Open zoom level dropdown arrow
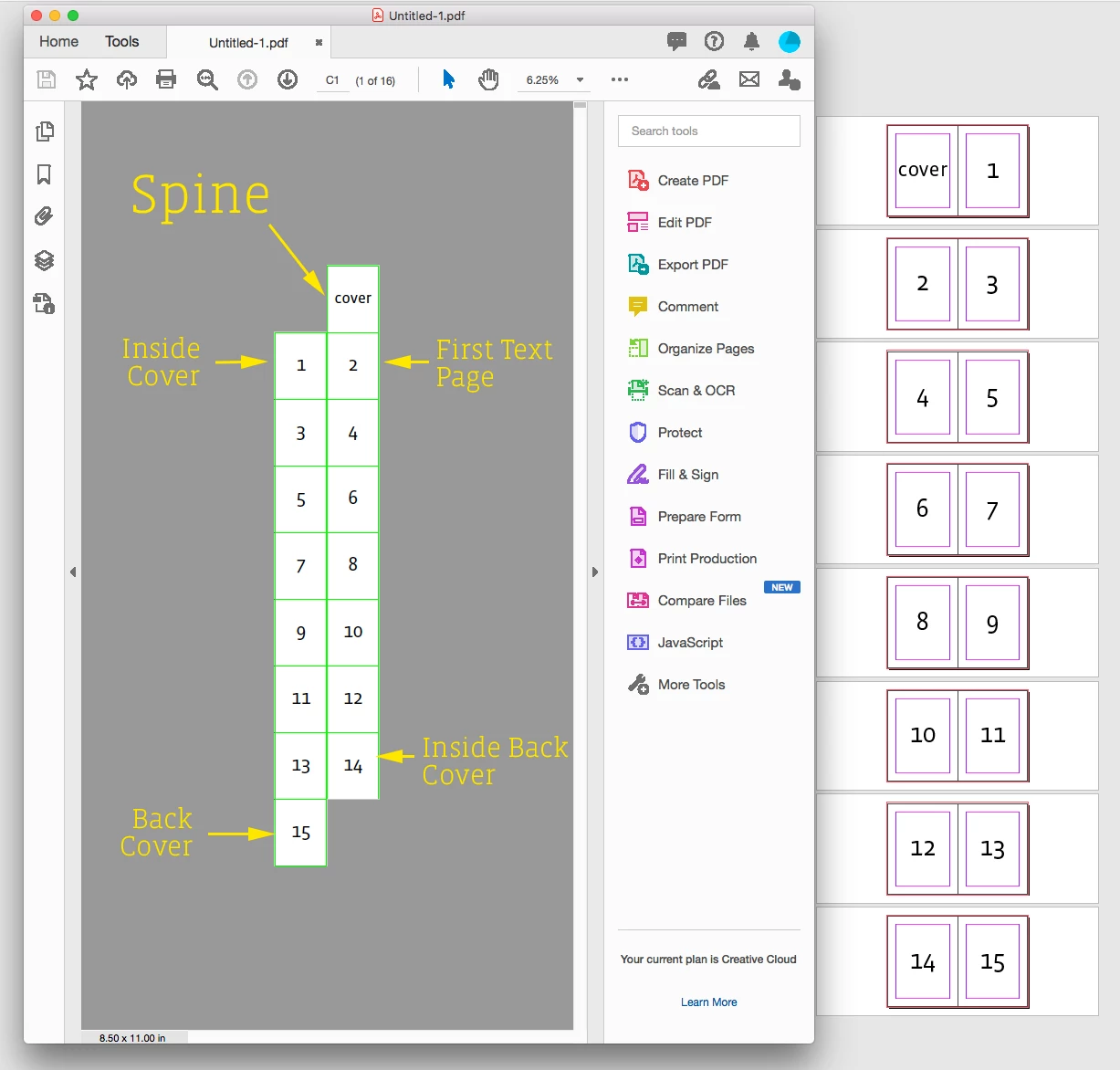 [x=580, y=80]
